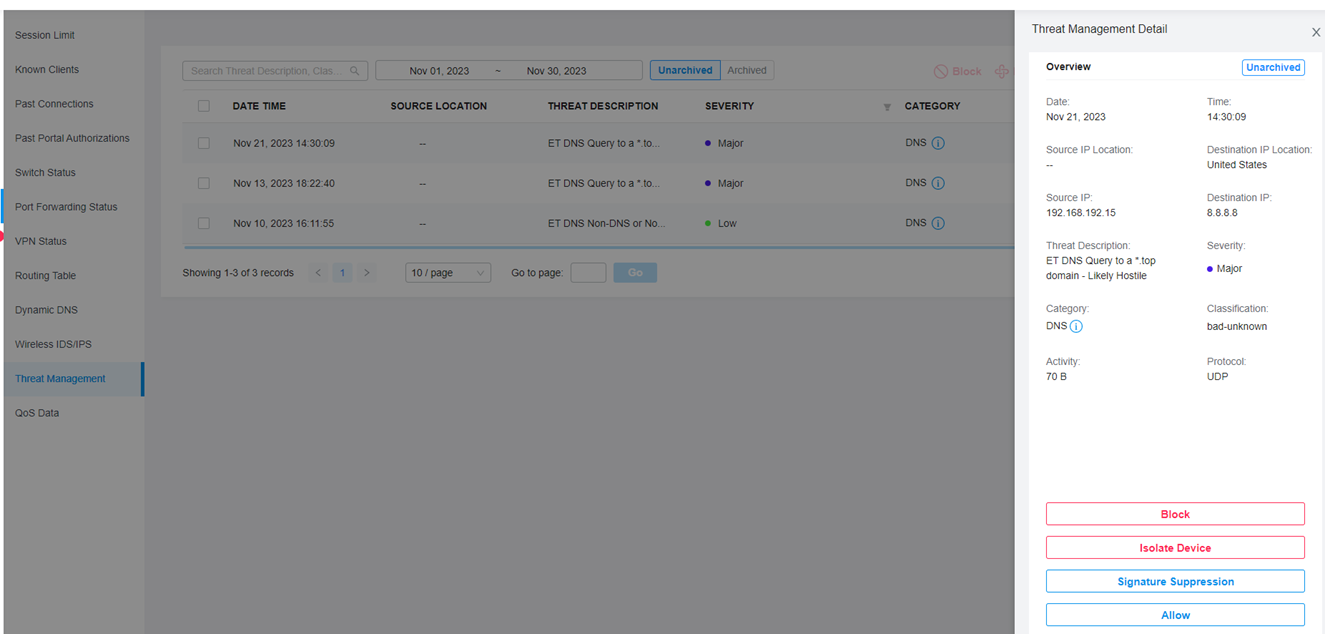Switch to the Archived tab
This screenshot has height=634, width=1325.
coord(747,70)
